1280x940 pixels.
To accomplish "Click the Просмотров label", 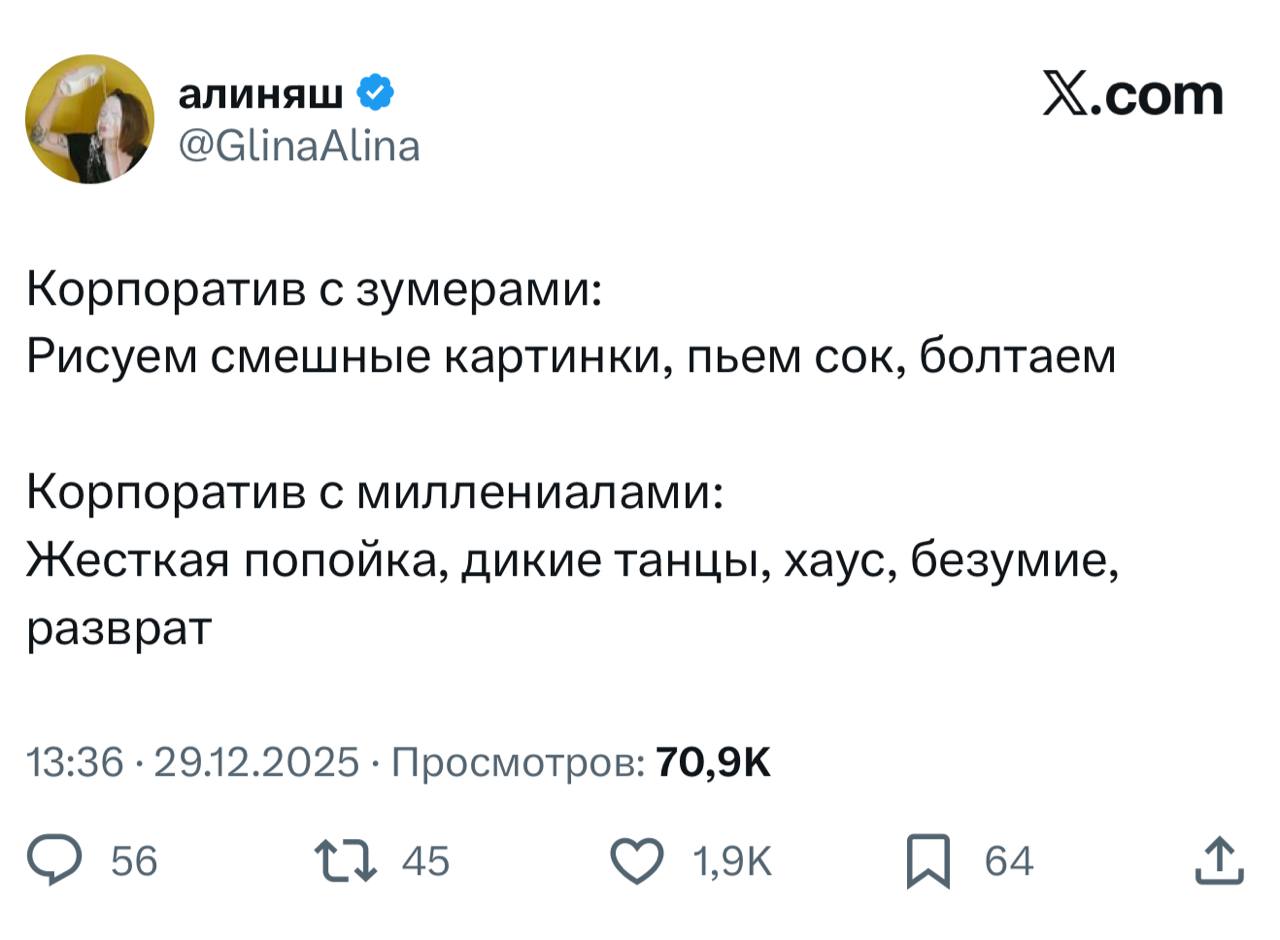I will (x=517, y=763).
